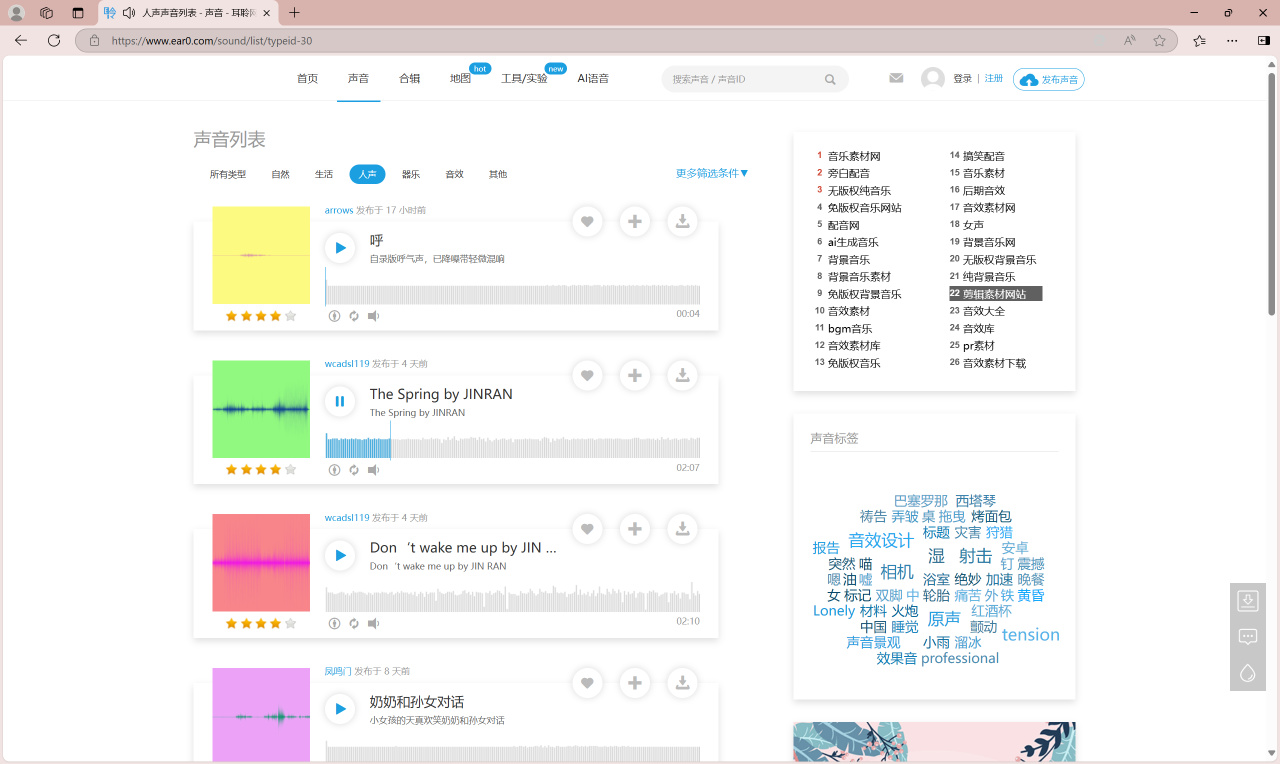Open uploader arrows' profile link
The height and width of the screenshot is (764, 1280).
339,210
